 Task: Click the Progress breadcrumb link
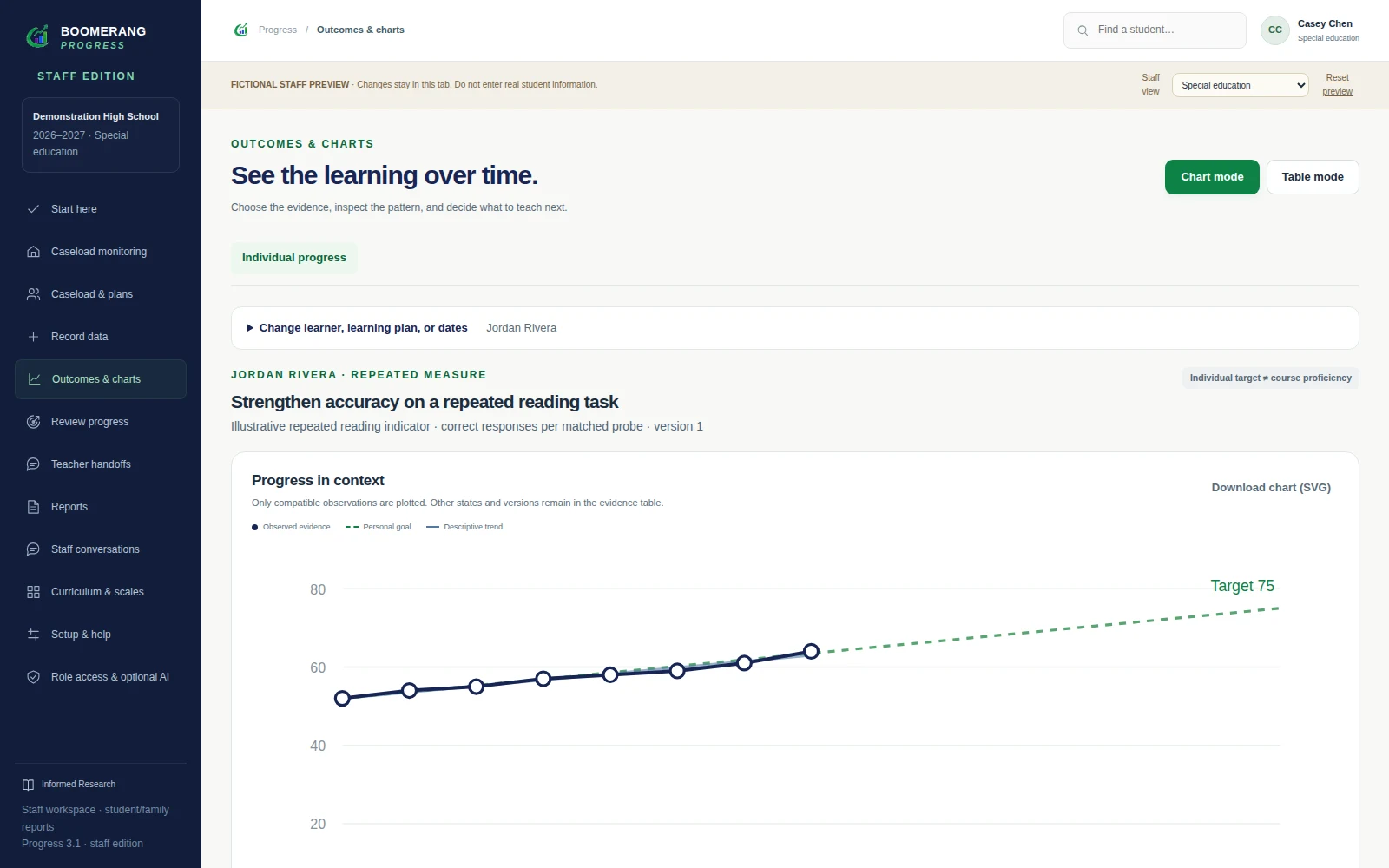click(278, 30)
